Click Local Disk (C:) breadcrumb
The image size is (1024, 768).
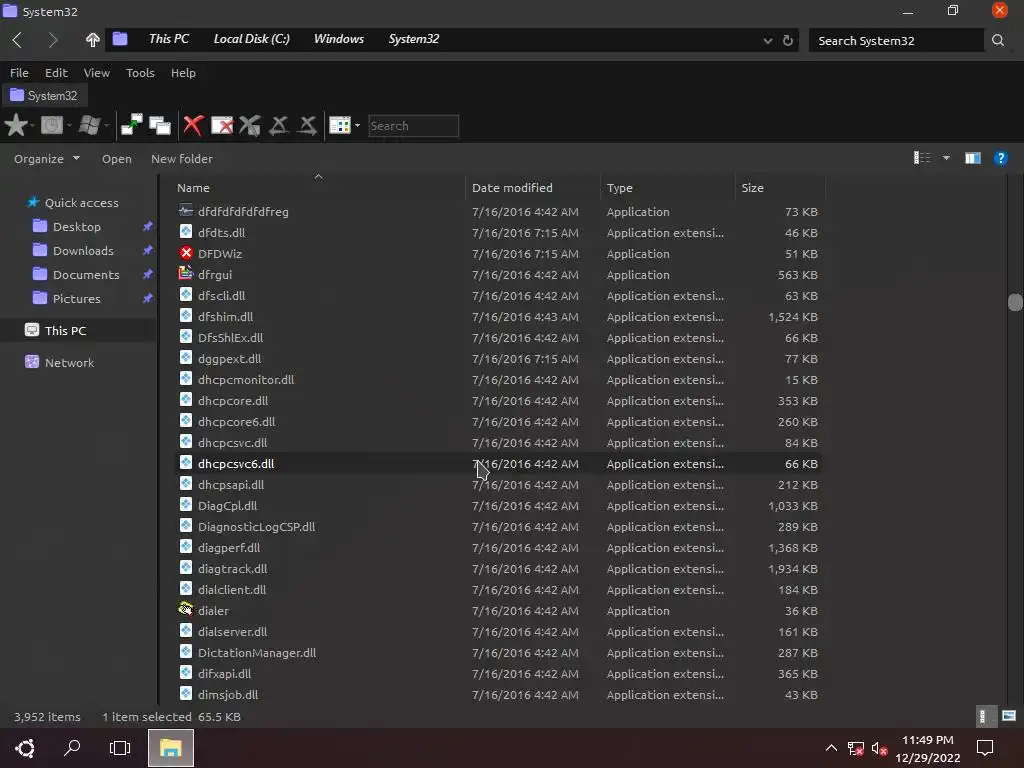(251, 39)
